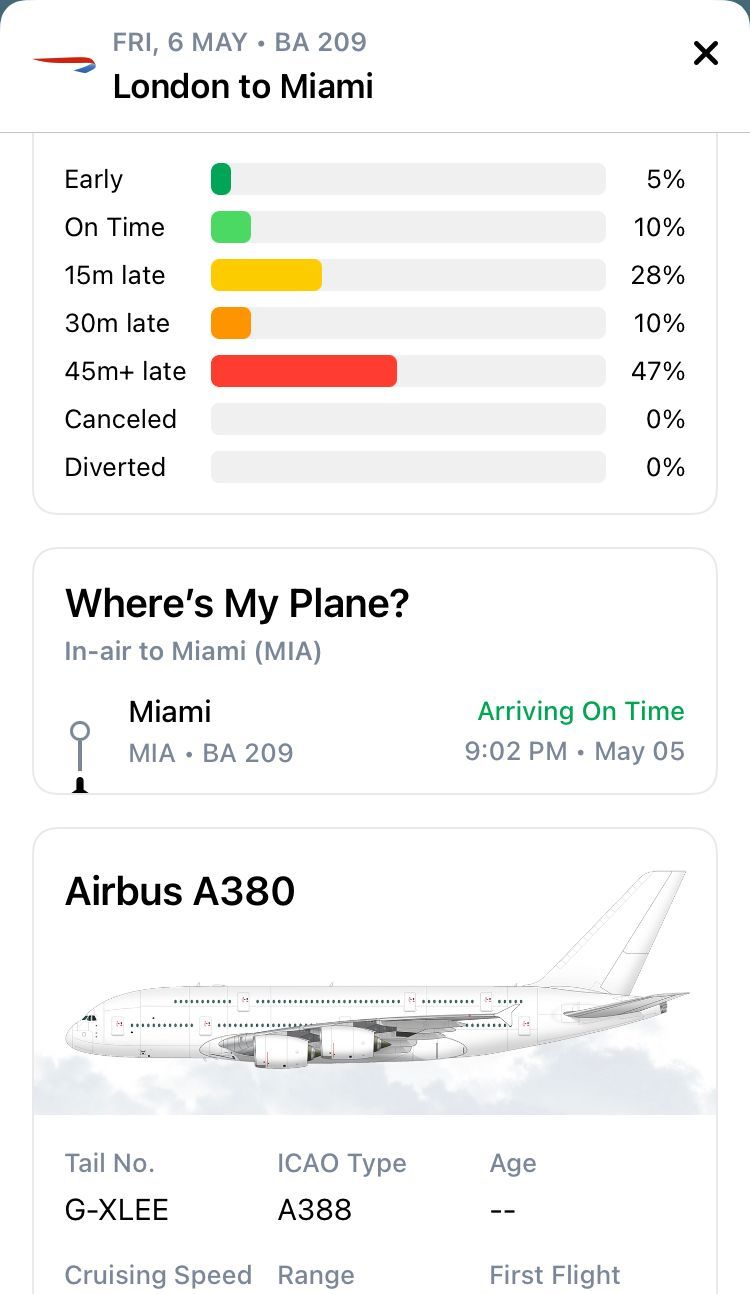Tap the 15m late yellow bar

click(x=266, y=275)
